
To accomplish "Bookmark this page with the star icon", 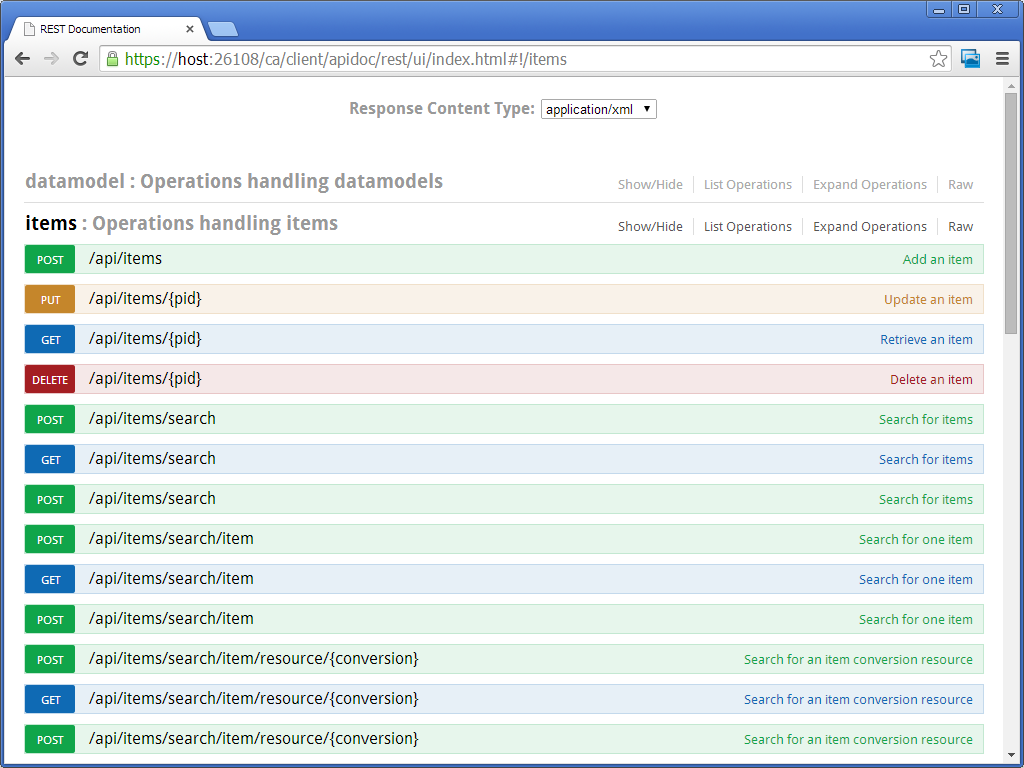I will pyautogui.click(x=938, y=59).
